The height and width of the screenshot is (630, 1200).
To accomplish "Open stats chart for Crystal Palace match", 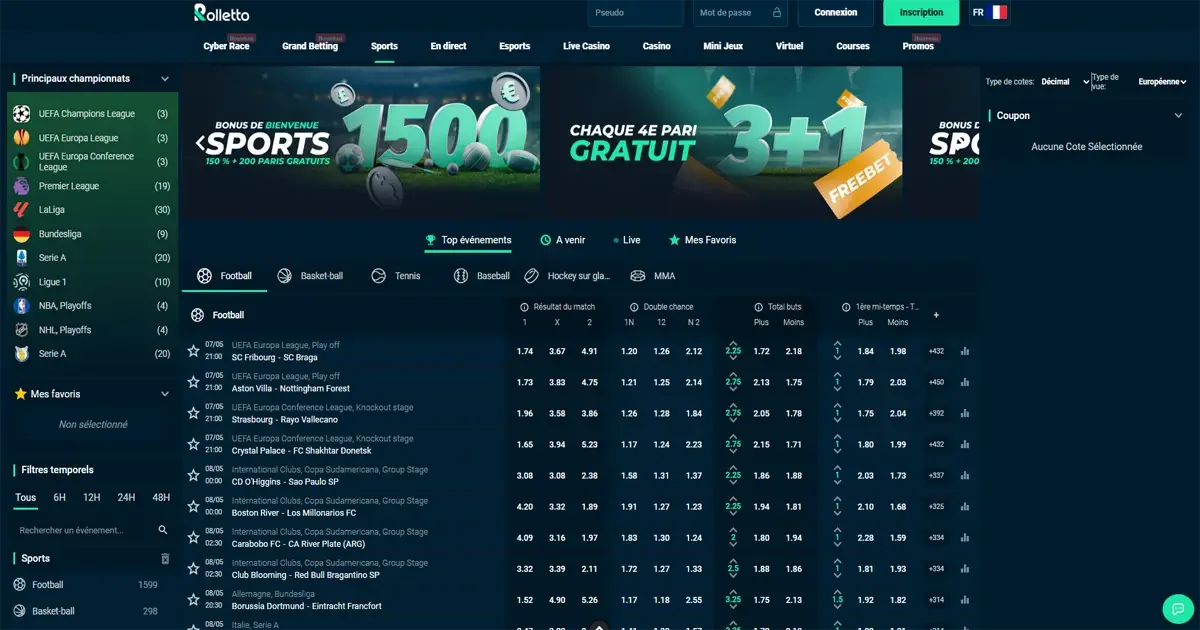I will tap(965, 444).
